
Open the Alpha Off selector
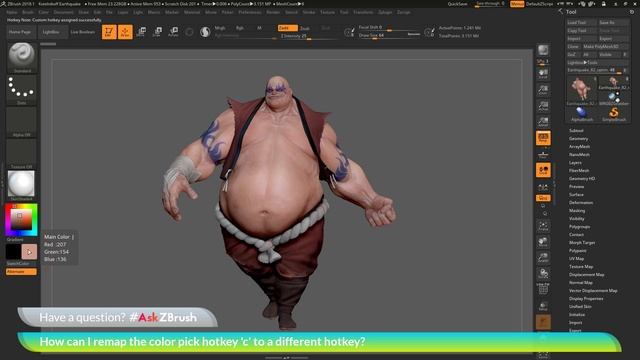[21, 121]
